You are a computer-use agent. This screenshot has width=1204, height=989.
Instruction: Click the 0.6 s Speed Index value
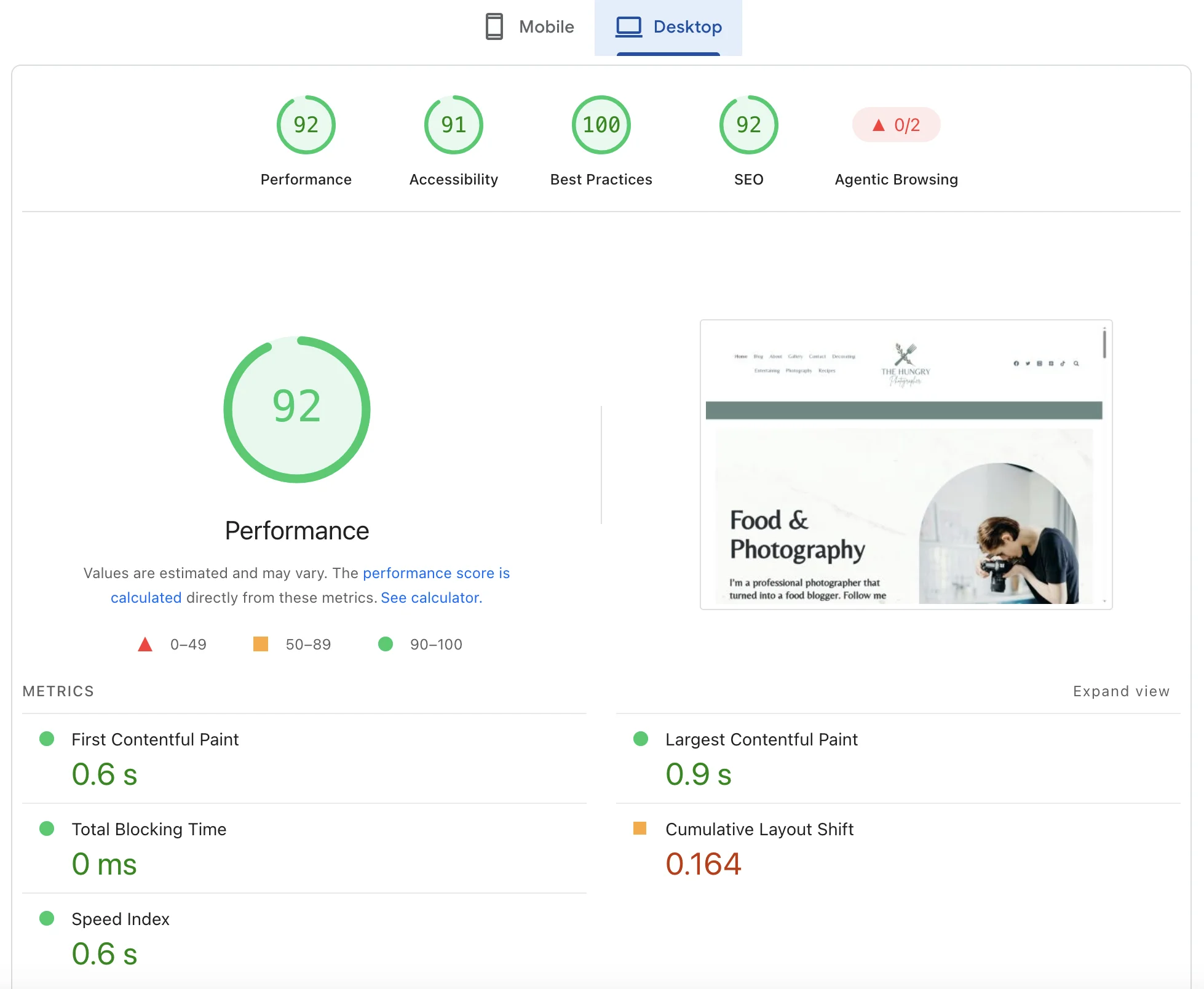[x=105, y=953]
